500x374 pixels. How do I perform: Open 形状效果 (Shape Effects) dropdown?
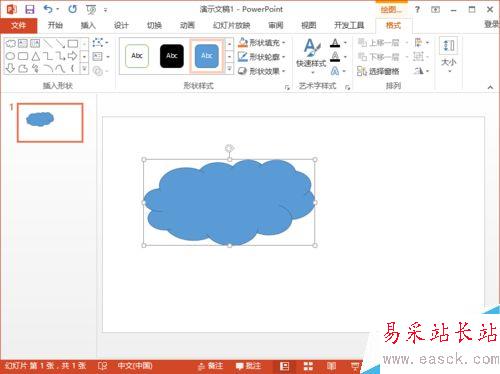262,71
